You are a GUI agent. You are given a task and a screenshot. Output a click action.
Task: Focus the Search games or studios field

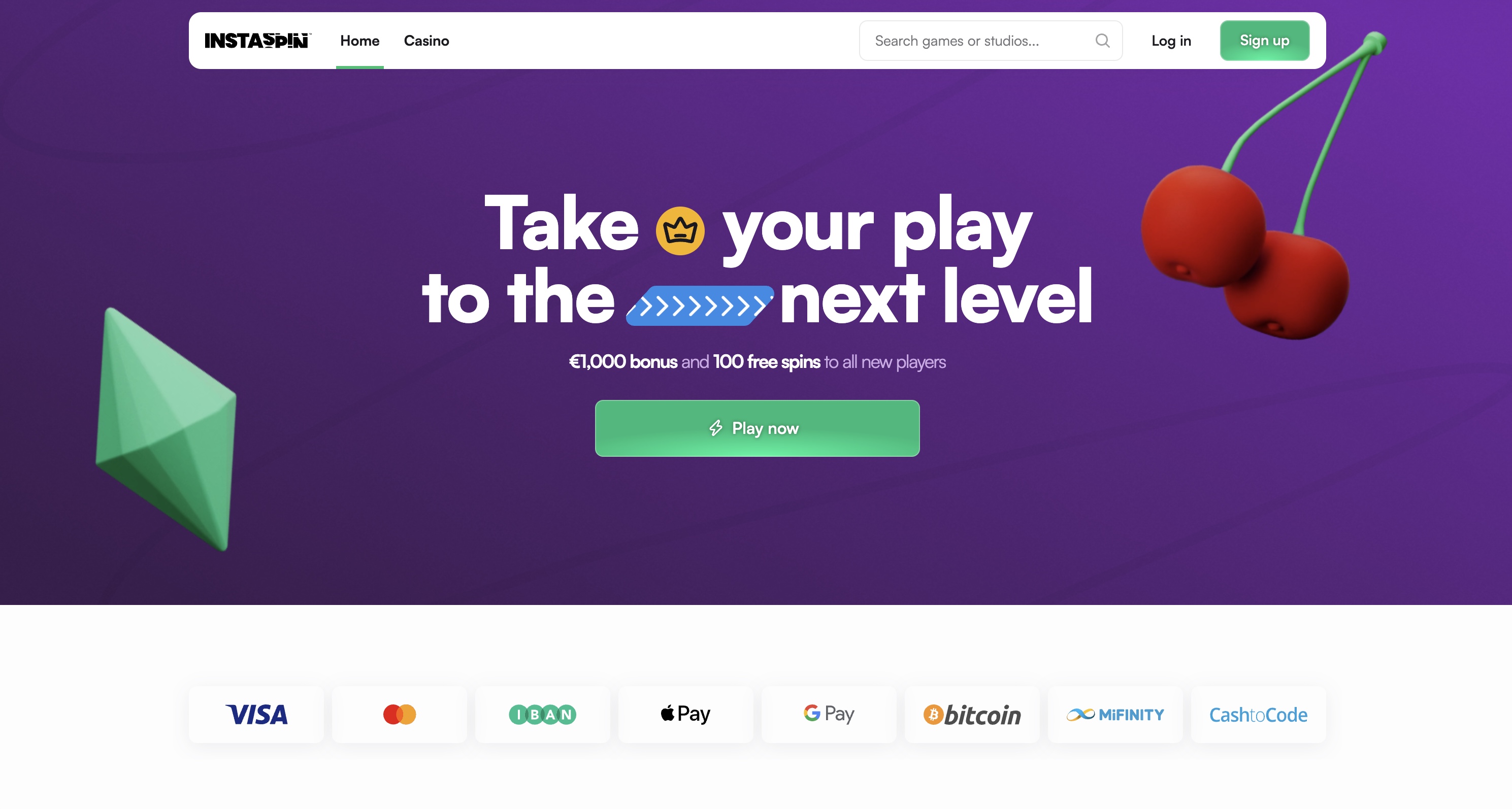click(991, 41)
